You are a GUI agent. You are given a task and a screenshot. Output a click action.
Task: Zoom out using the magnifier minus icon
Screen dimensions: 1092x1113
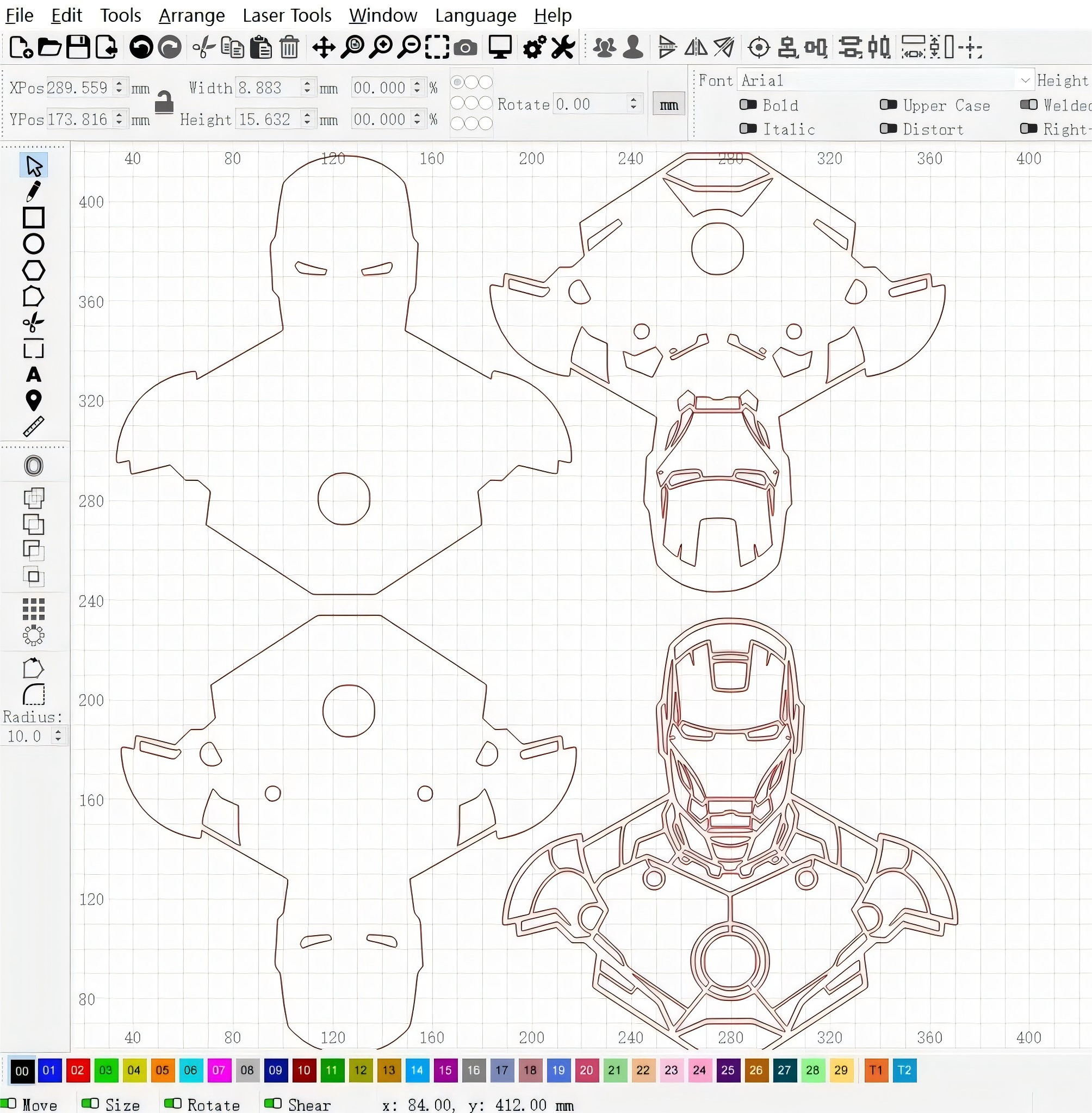[x=409, y=47]
